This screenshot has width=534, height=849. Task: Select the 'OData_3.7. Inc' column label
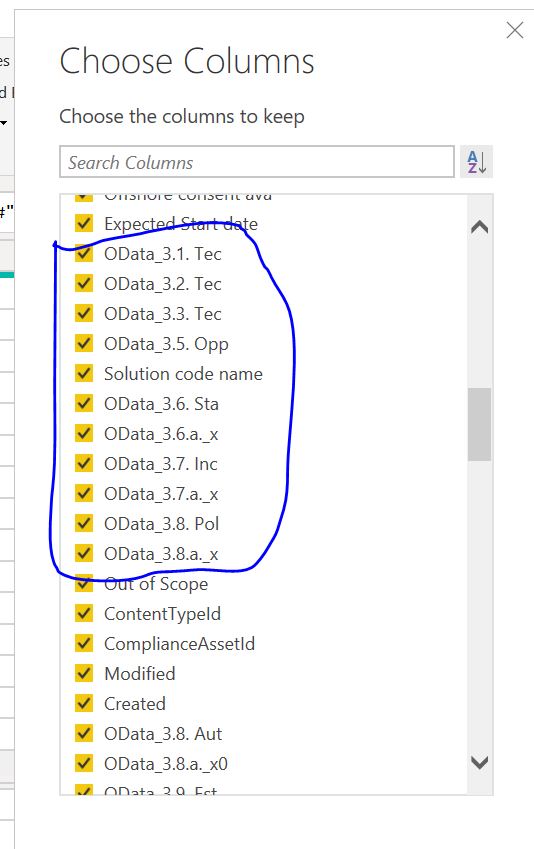coord(161,464)
